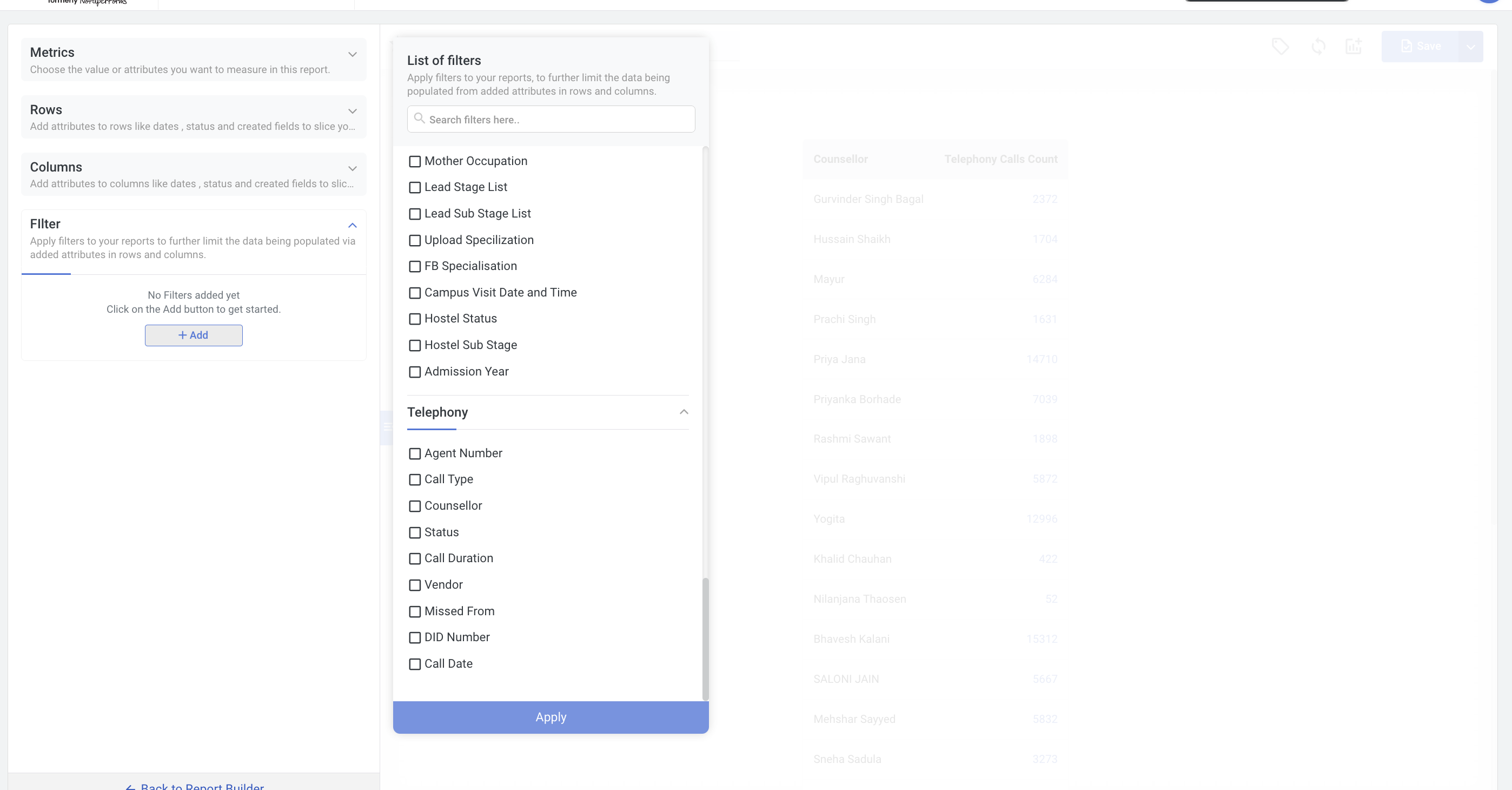The image size is (1512, 790).
Task: Click the search magnifier icon in filters
Action: (x=419, y=119)
